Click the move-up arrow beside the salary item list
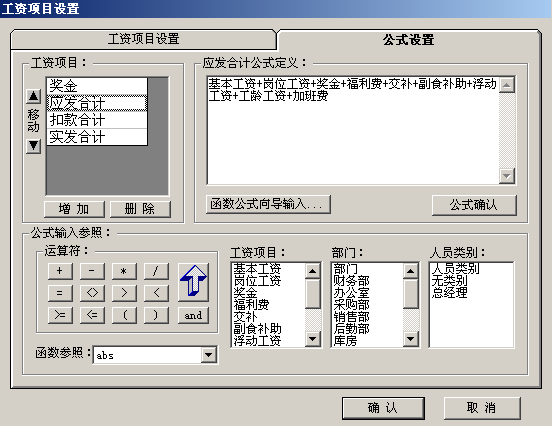Image resolution: width=552 pixels, height=426 pixels. click(33, 96)
